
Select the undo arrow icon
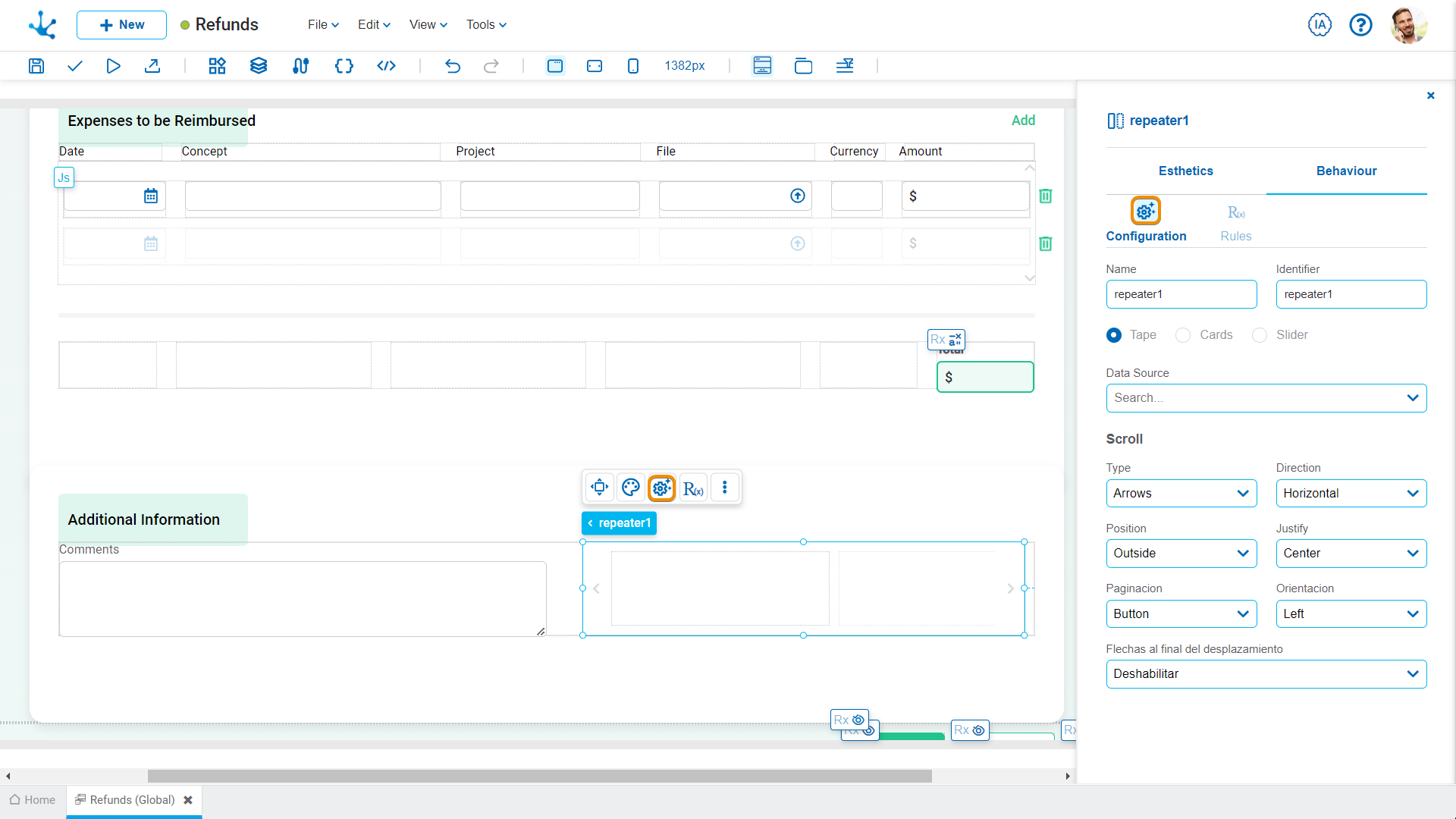pyautogui.click(x=453, y=65)
